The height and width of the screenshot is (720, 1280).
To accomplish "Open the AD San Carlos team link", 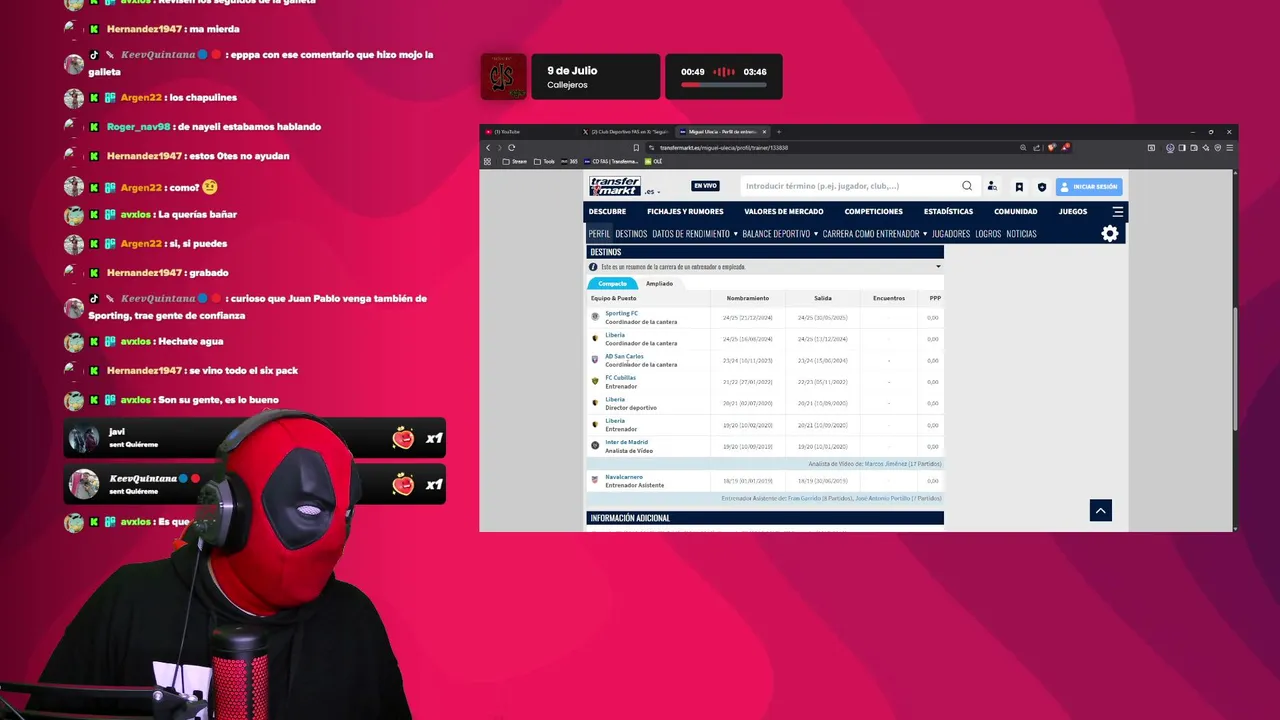I will [624, 356].
